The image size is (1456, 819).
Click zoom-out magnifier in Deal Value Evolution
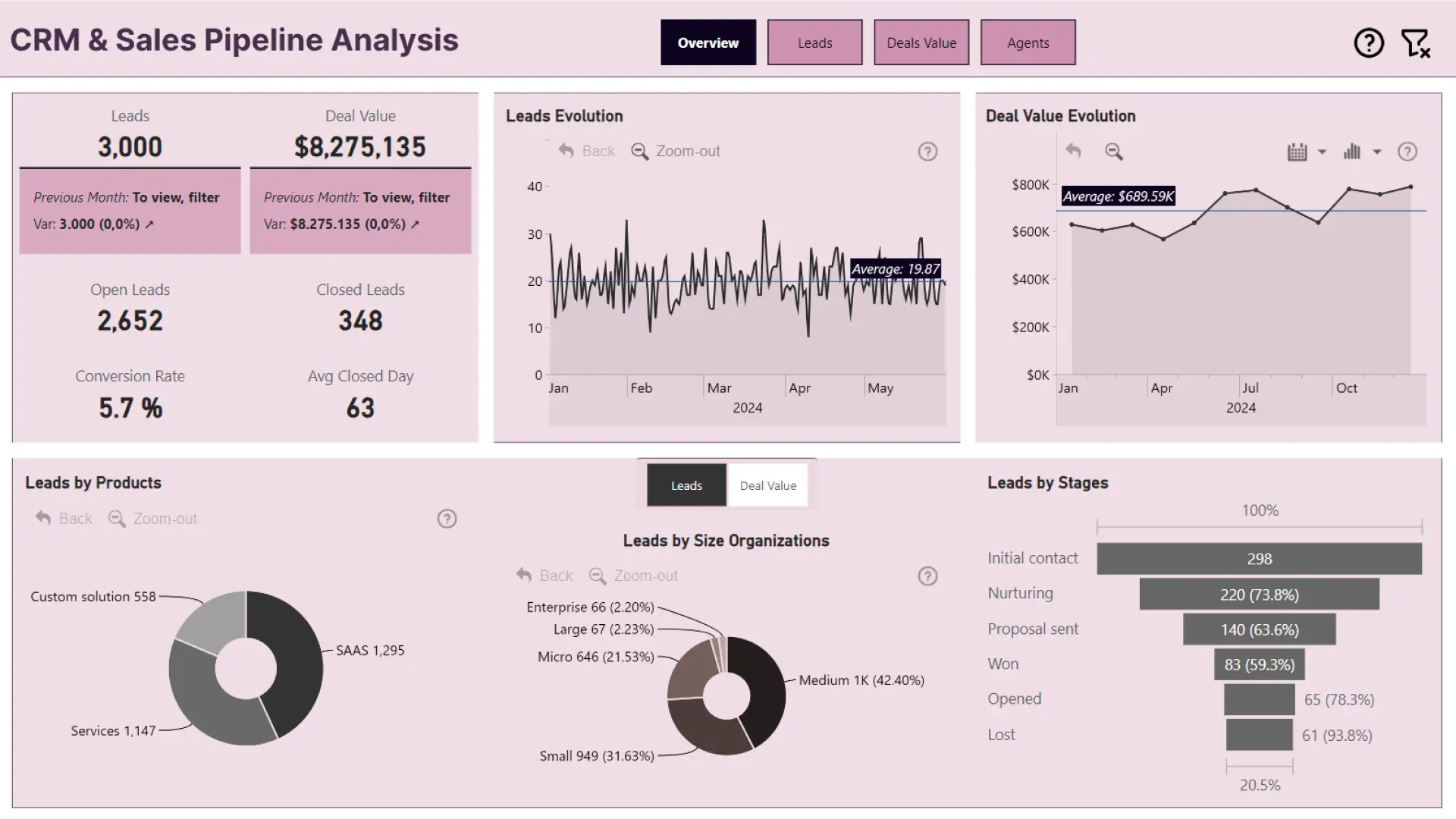pos(1113,152)
